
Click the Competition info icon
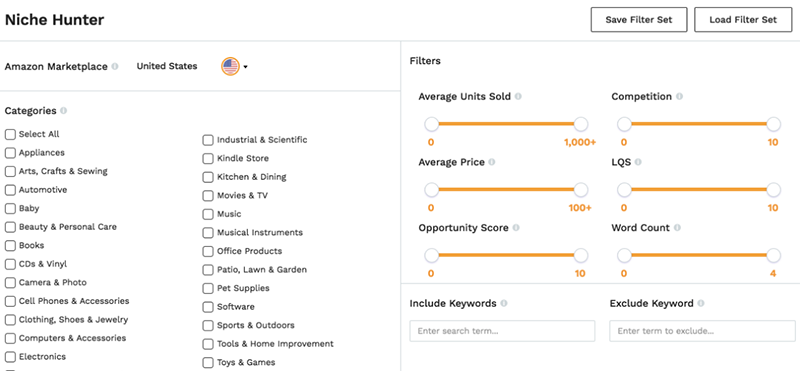pos(679,96)
